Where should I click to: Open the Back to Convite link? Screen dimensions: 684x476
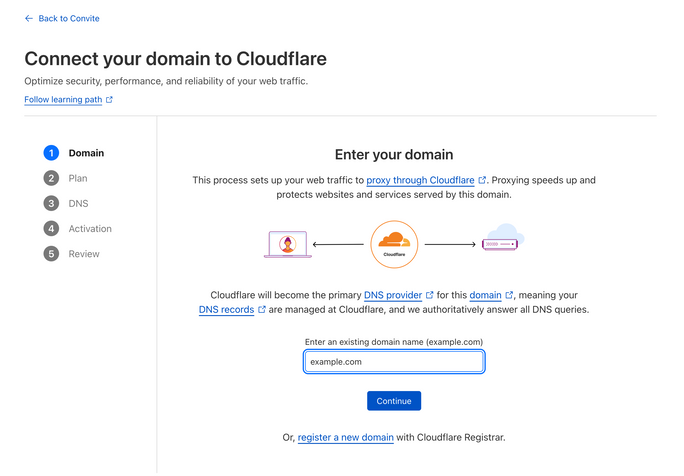[68, 18]
